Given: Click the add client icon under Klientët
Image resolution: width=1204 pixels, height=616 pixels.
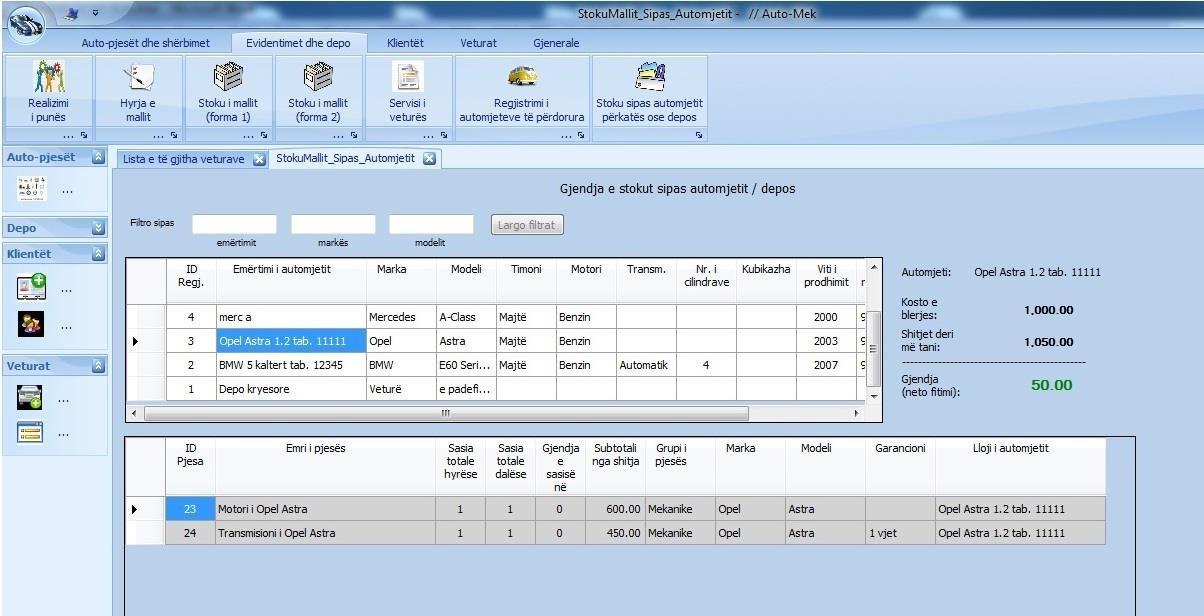Looking at the screenshot, I should tap(31, 288).
